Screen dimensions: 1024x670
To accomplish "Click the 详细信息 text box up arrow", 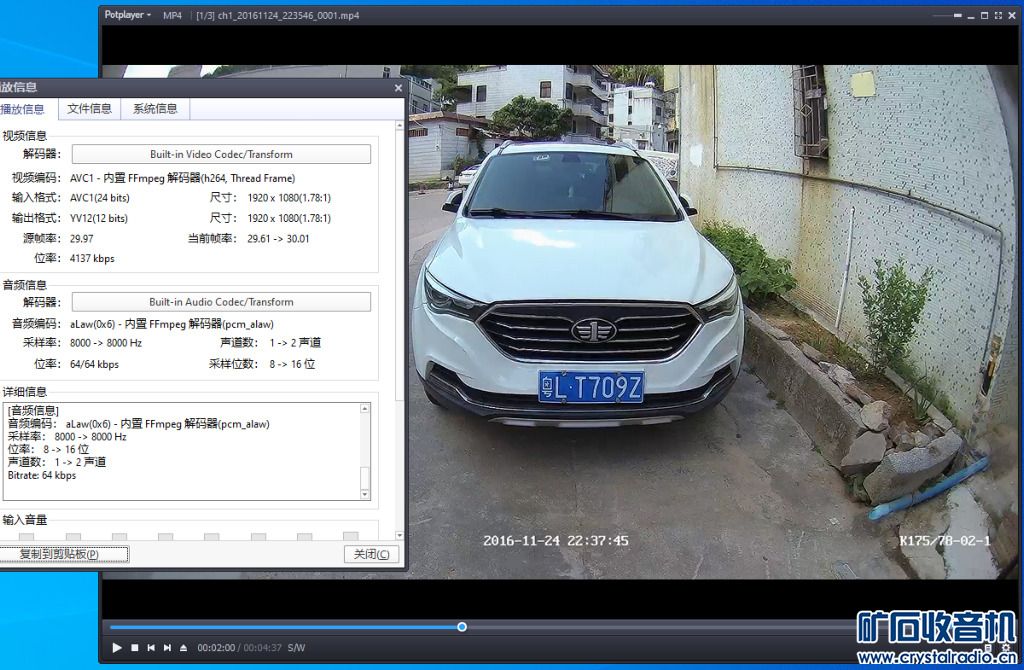I will (x=365, y=409).
